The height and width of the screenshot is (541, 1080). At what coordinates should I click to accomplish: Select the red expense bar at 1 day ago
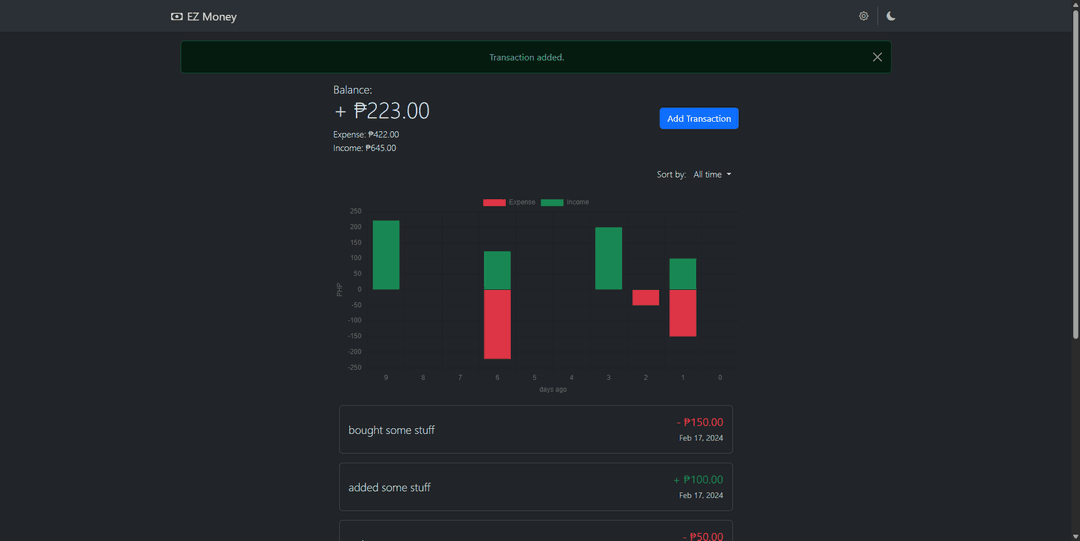(x=682, y=313)
